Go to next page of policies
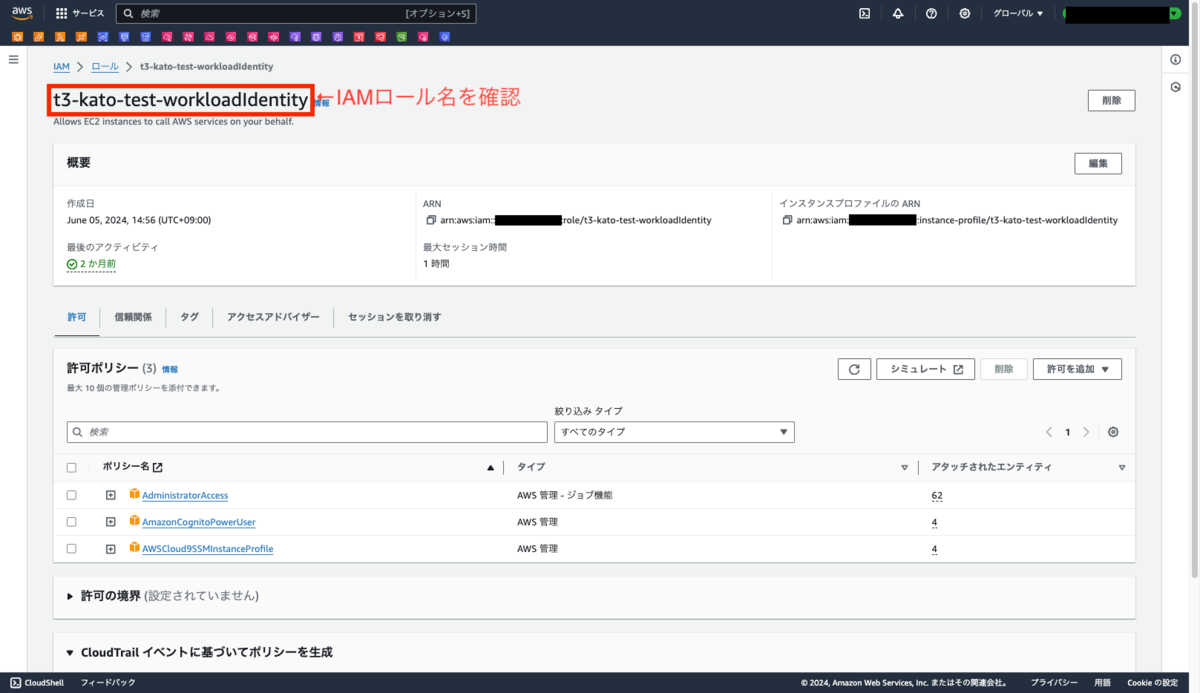This screenshot has height=693, width=1200. point(1086,432)
